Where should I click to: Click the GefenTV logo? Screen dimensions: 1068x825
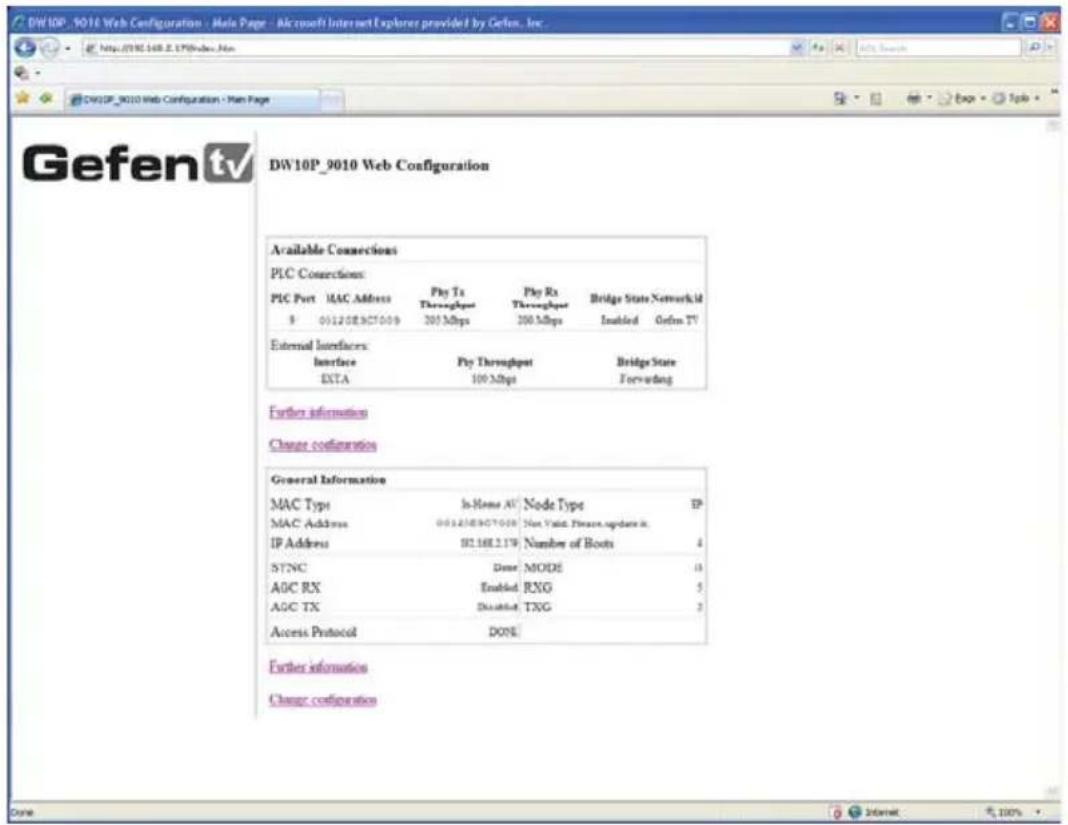click(137, 163)
